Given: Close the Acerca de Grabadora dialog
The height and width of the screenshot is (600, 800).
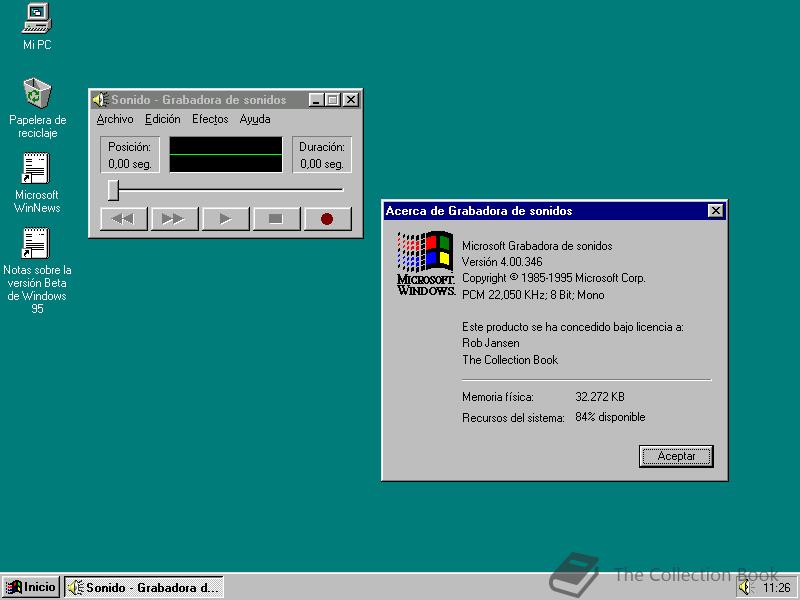Looking at the screenshot, I should click(716, 211).
